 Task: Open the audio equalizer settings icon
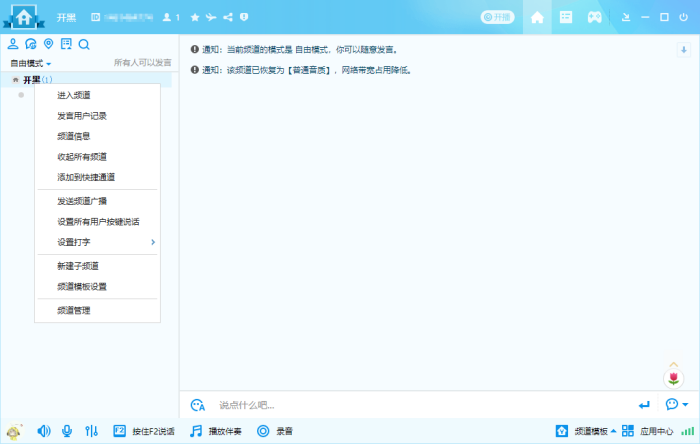pyautogui.click(x=92, y=431)
